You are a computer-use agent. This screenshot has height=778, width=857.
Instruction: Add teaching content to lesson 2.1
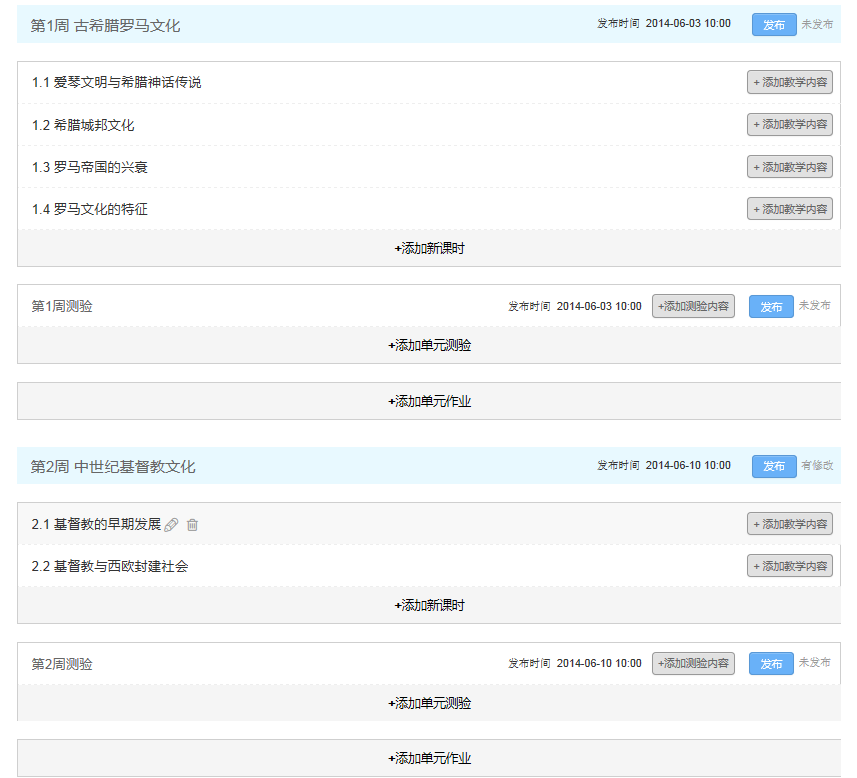tap(790, 524)
